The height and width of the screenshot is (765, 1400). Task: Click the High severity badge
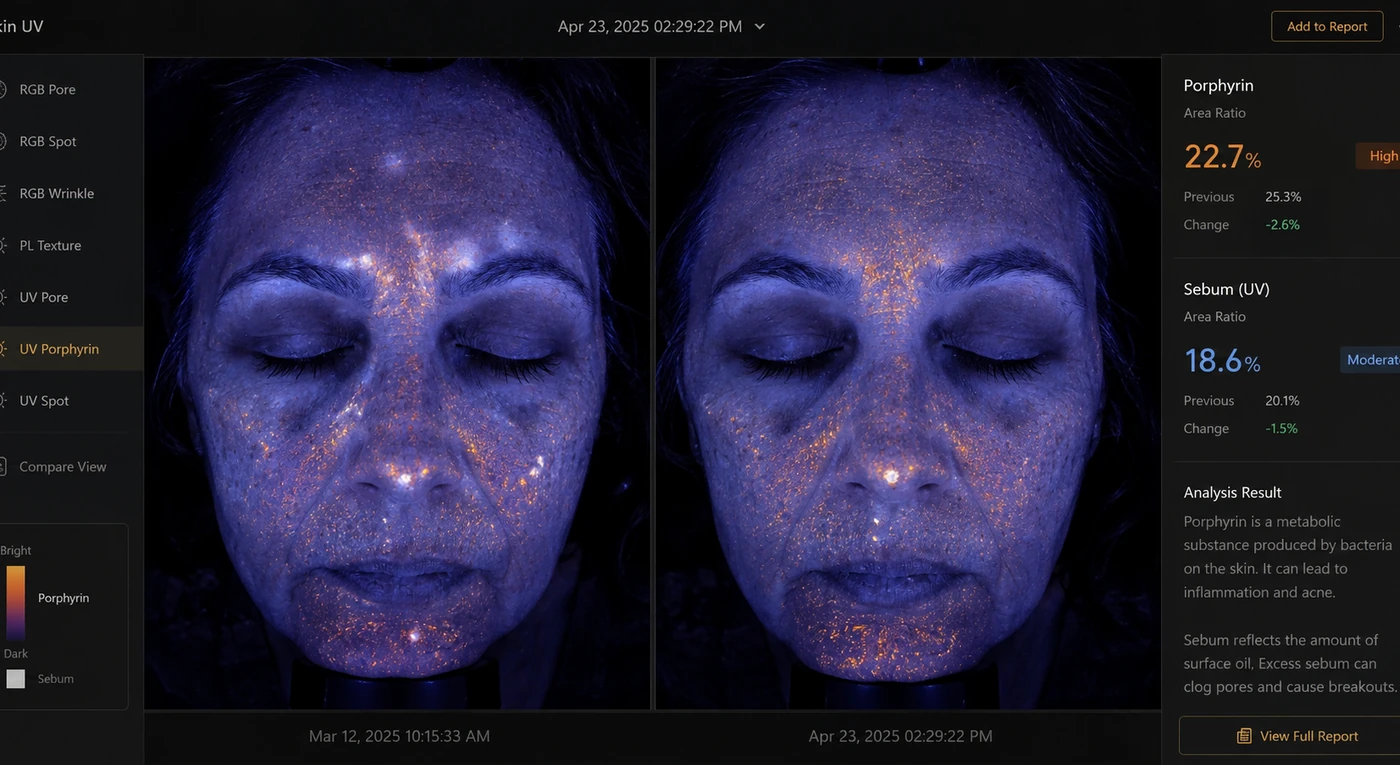pos(1379,156)
